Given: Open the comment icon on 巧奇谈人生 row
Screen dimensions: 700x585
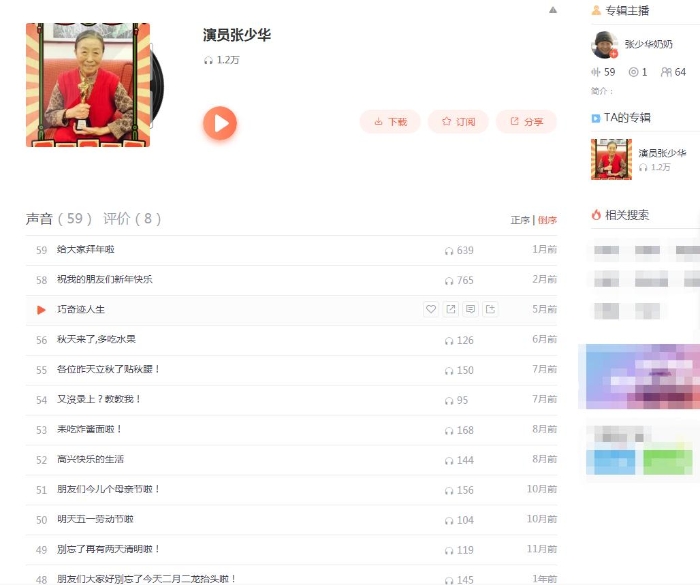Looking at the screenshot, I should pos(471,310).
